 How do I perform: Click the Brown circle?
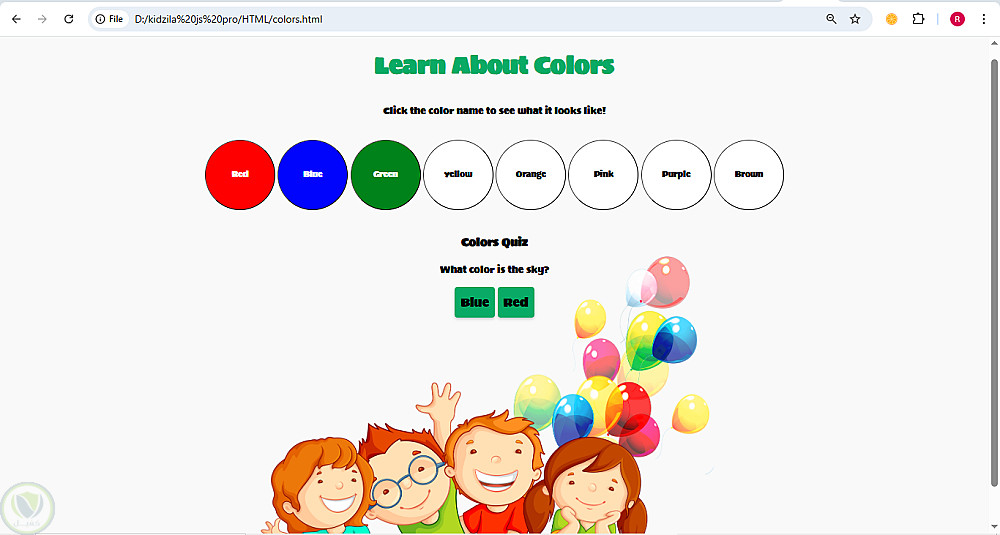[x=749, y=175]
